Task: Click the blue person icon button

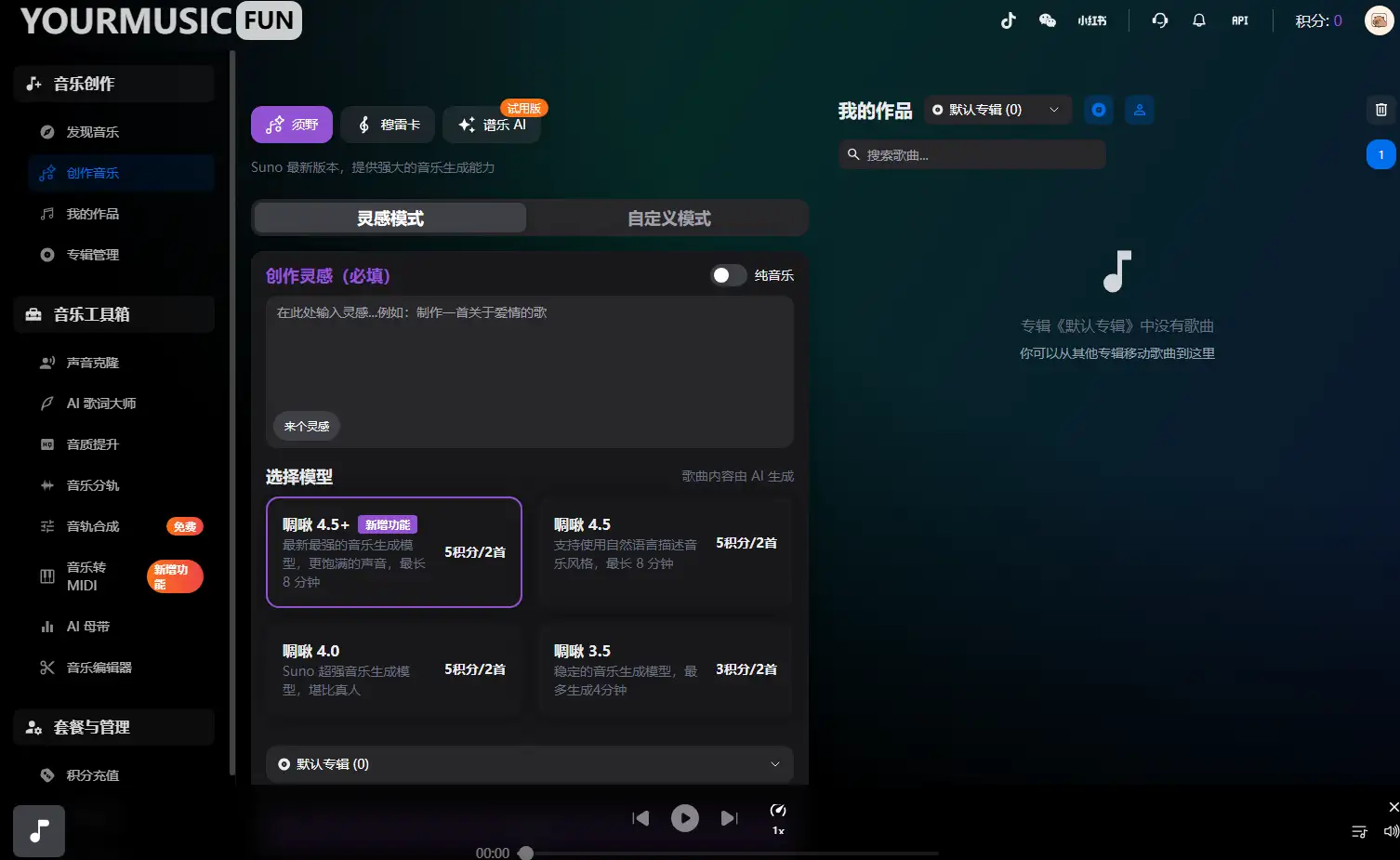Action: [x=1140, y=110]
